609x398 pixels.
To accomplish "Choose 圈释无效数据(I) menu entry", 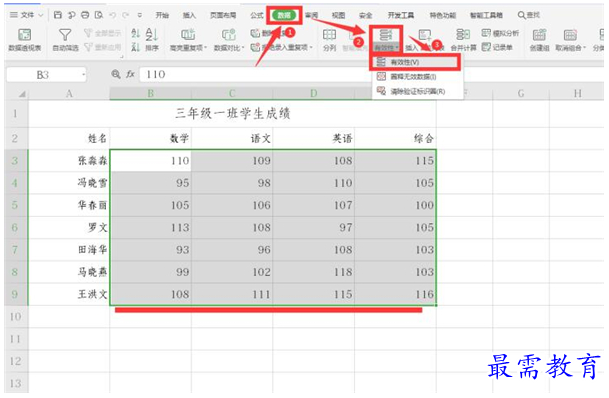I will tap(418, 76).
